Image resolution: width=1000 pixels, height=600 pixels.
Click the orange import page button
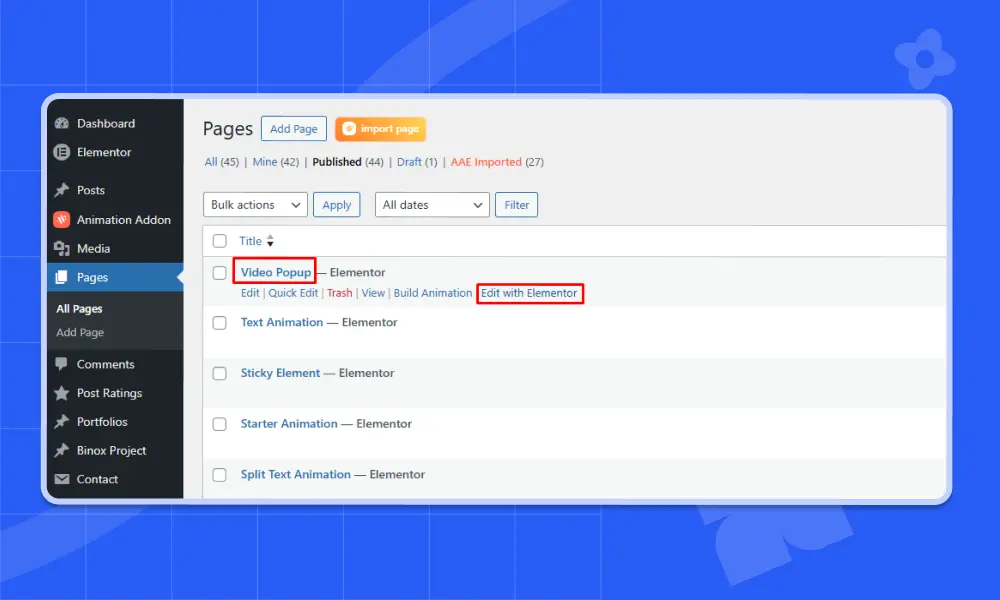pos(380,129)
